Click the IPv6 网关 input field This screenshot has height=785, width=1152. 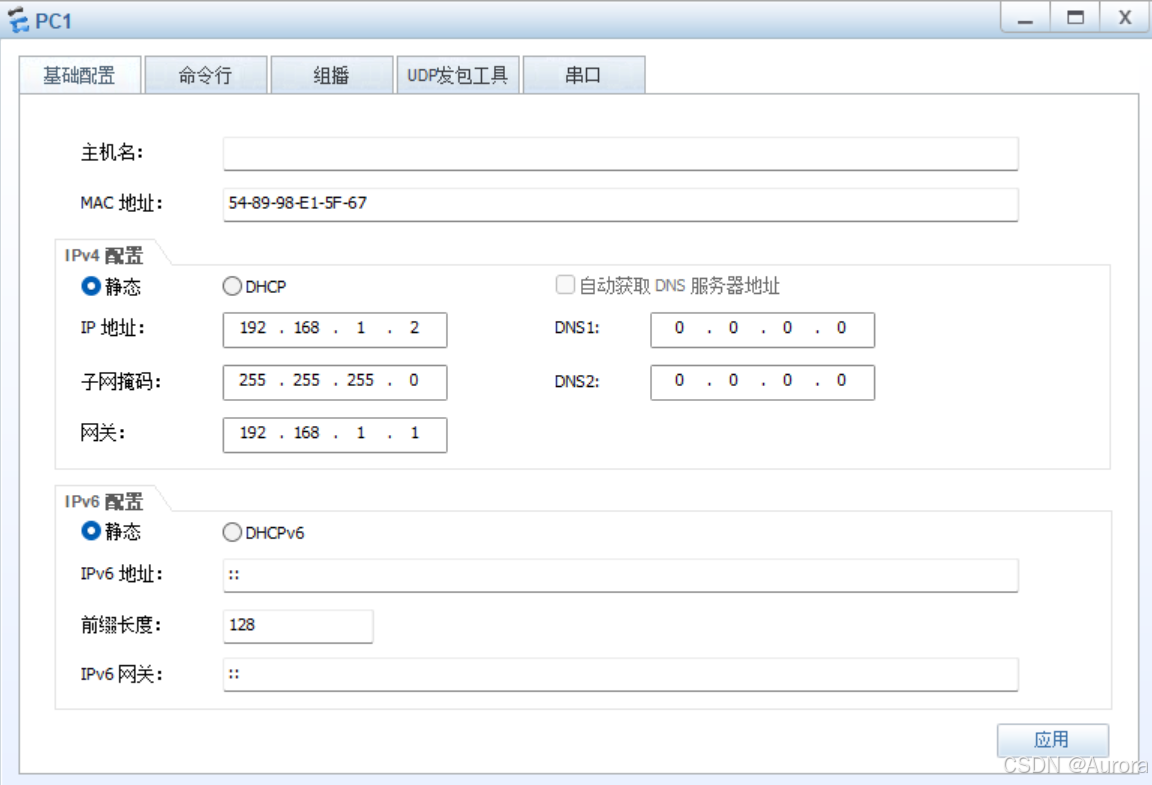621,674
